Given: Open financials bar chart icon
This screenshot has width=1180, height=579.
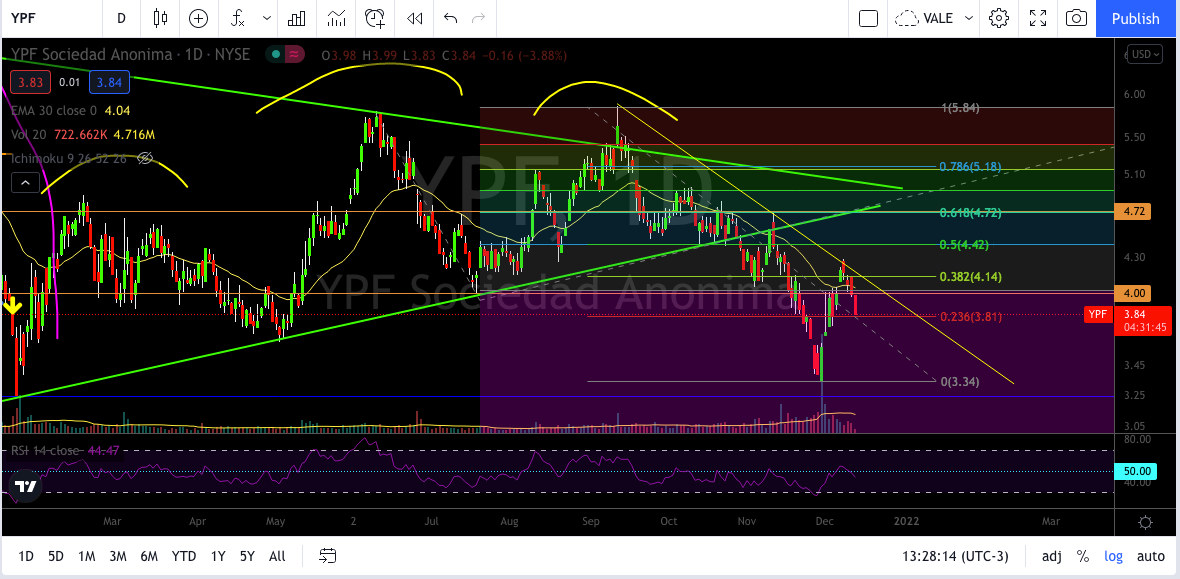Looking at the screenshot, I should click(297, 18).
